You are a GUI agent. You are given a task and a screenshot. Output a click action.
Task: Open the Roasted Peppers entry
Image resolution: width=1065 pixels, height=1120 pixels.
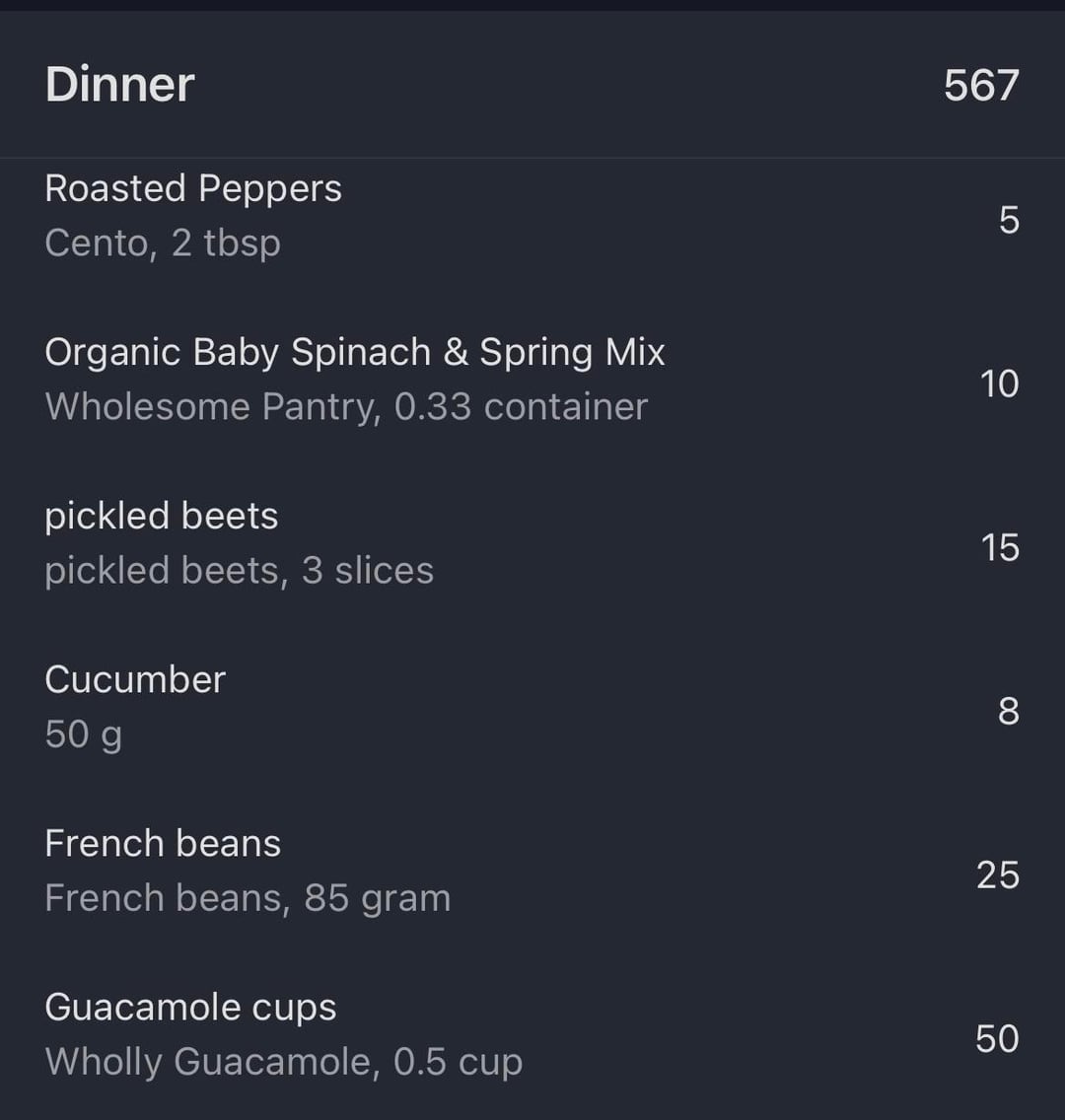pos(193,188)
